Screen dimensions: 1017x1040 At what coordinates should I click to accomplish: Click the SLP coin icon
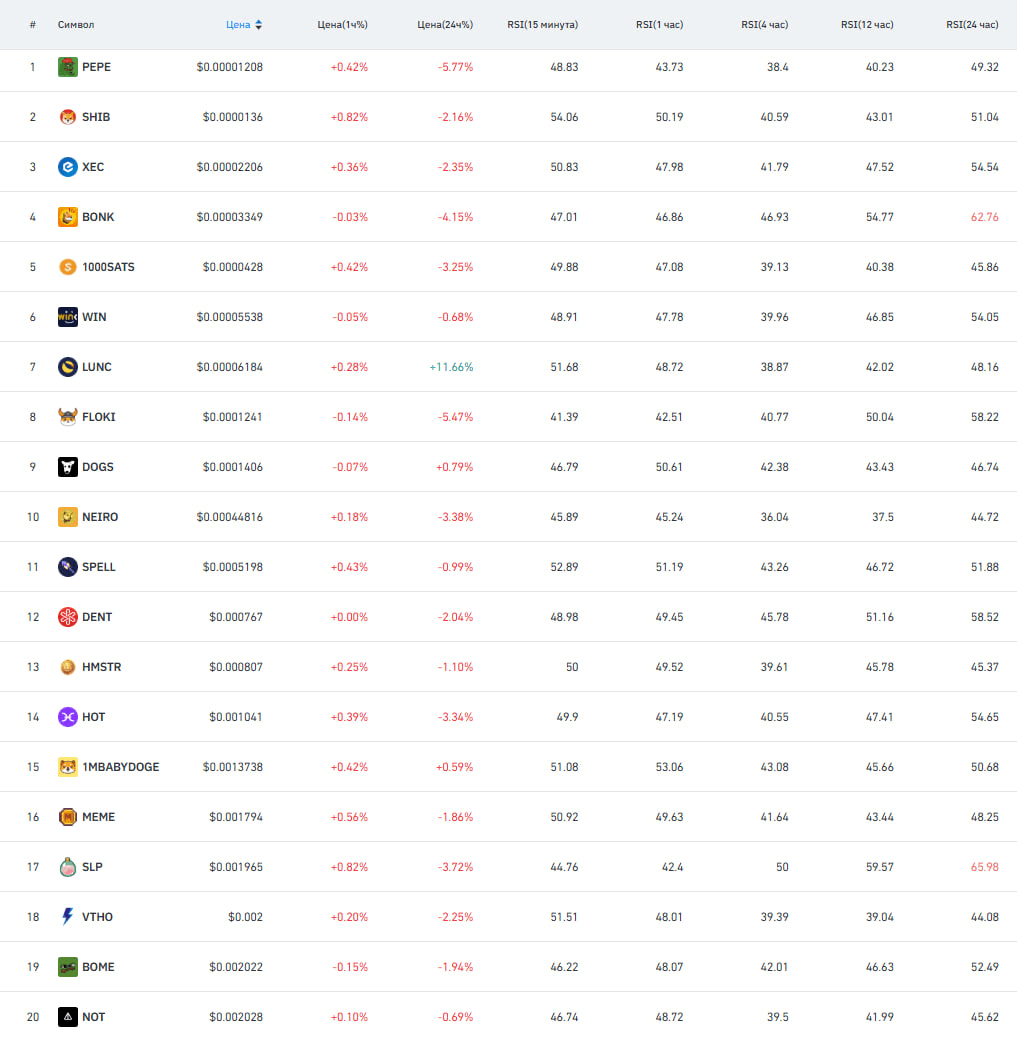click(68, 867)
